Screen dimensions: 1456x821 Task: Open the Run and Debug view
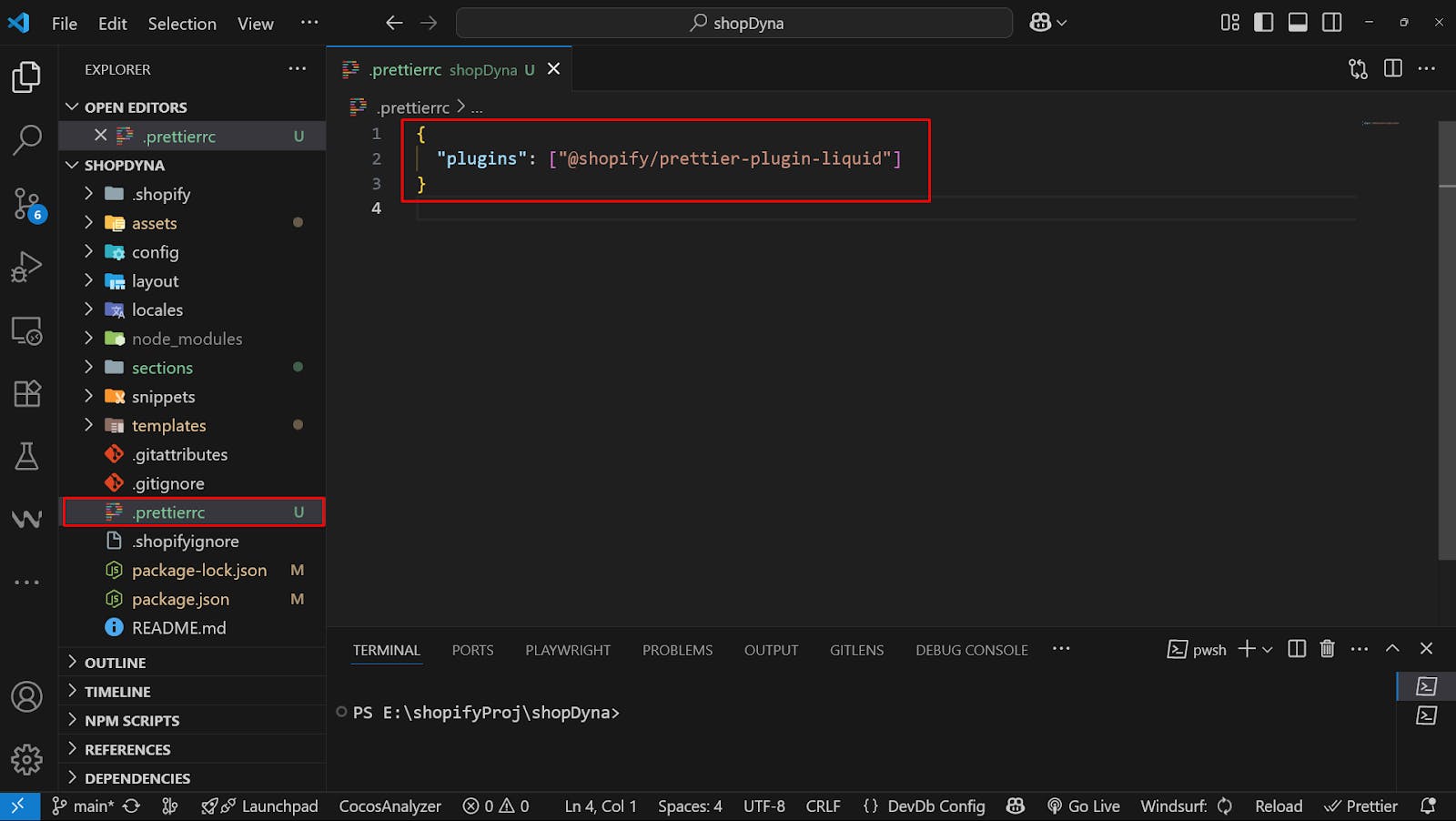coord(26,267)
